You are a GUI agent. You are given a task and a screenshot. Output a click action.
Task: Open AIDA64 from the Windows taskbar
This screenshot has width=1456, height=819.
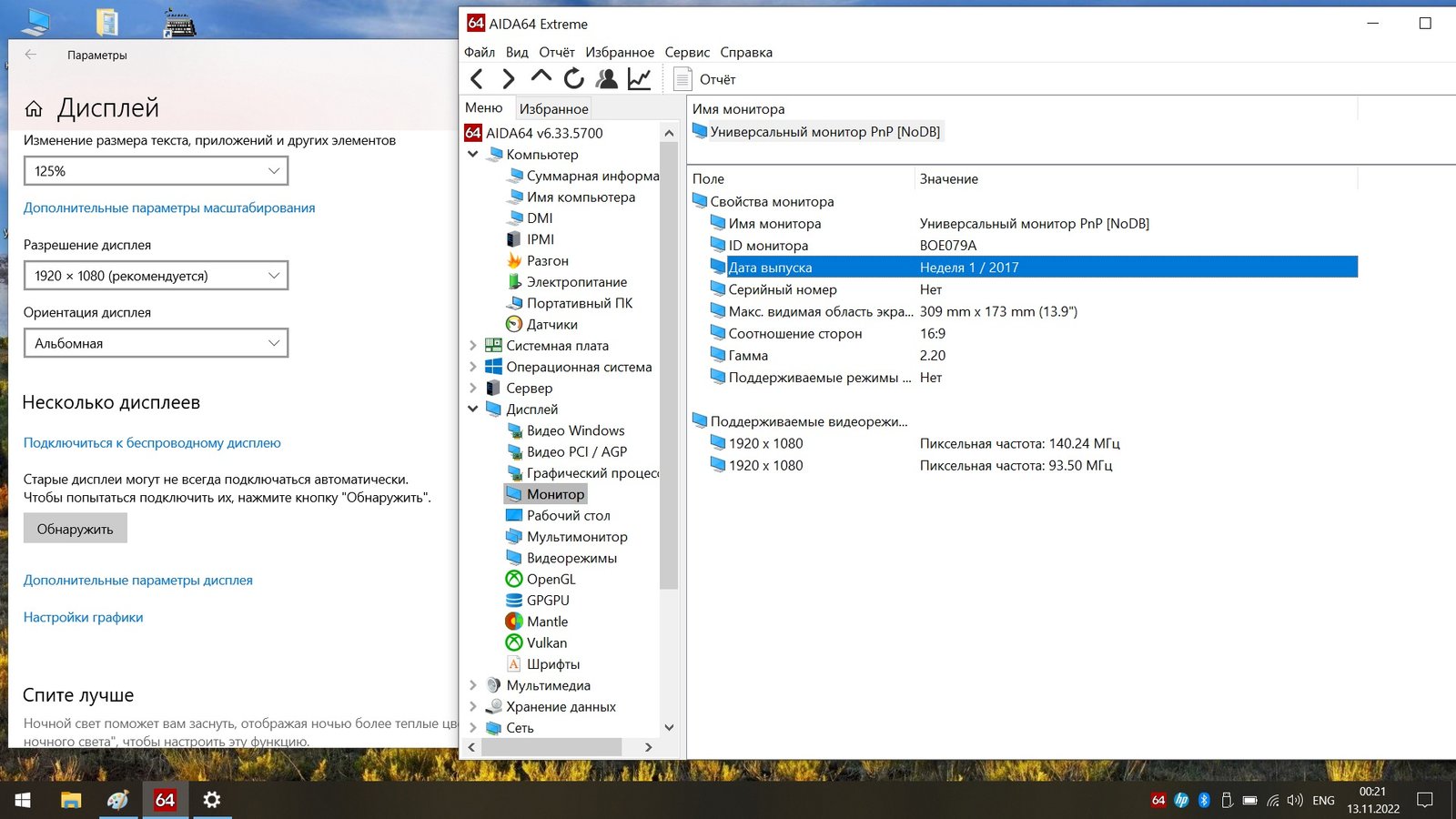(165, 800)
